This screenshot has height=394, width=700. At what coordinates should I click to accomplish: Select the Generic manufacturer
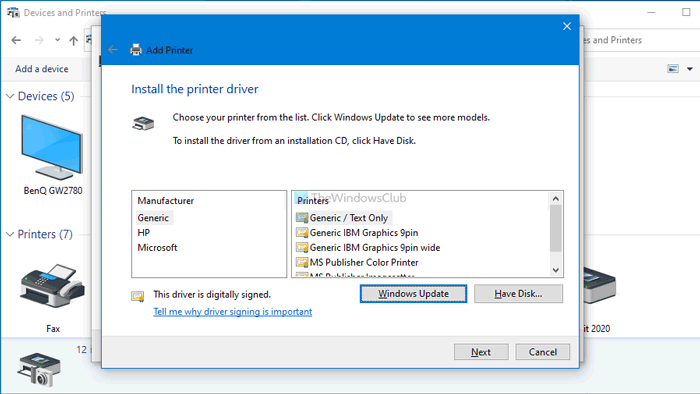[153, 218]
